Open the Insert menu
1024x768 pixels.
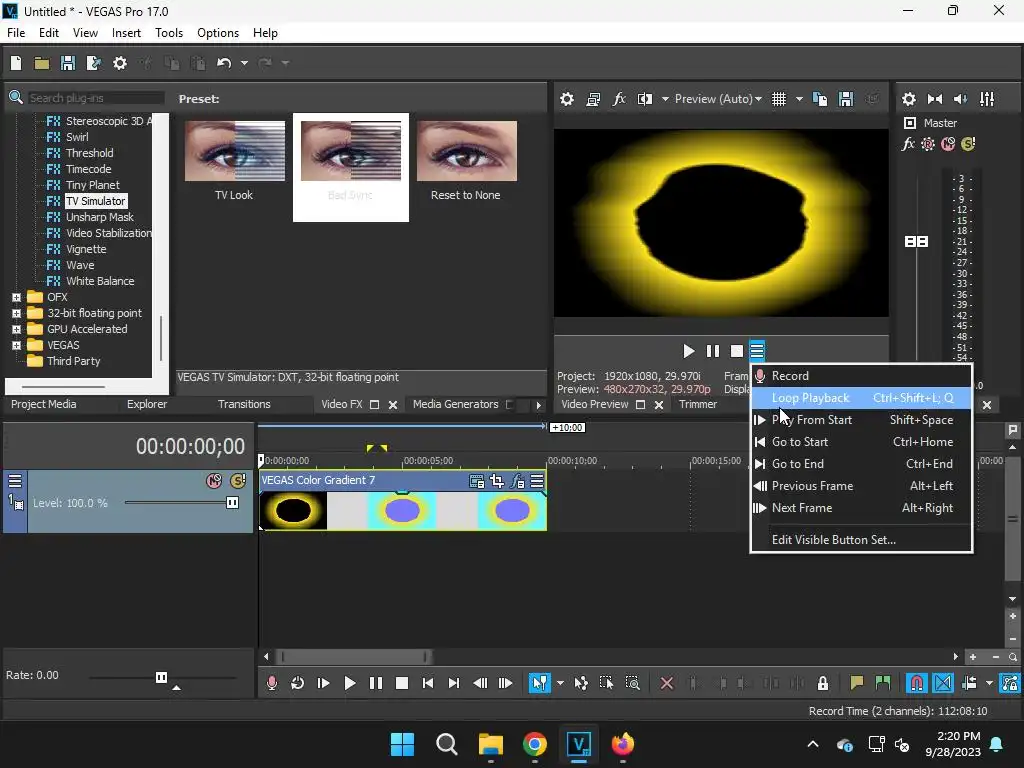[x=126, y=33]
